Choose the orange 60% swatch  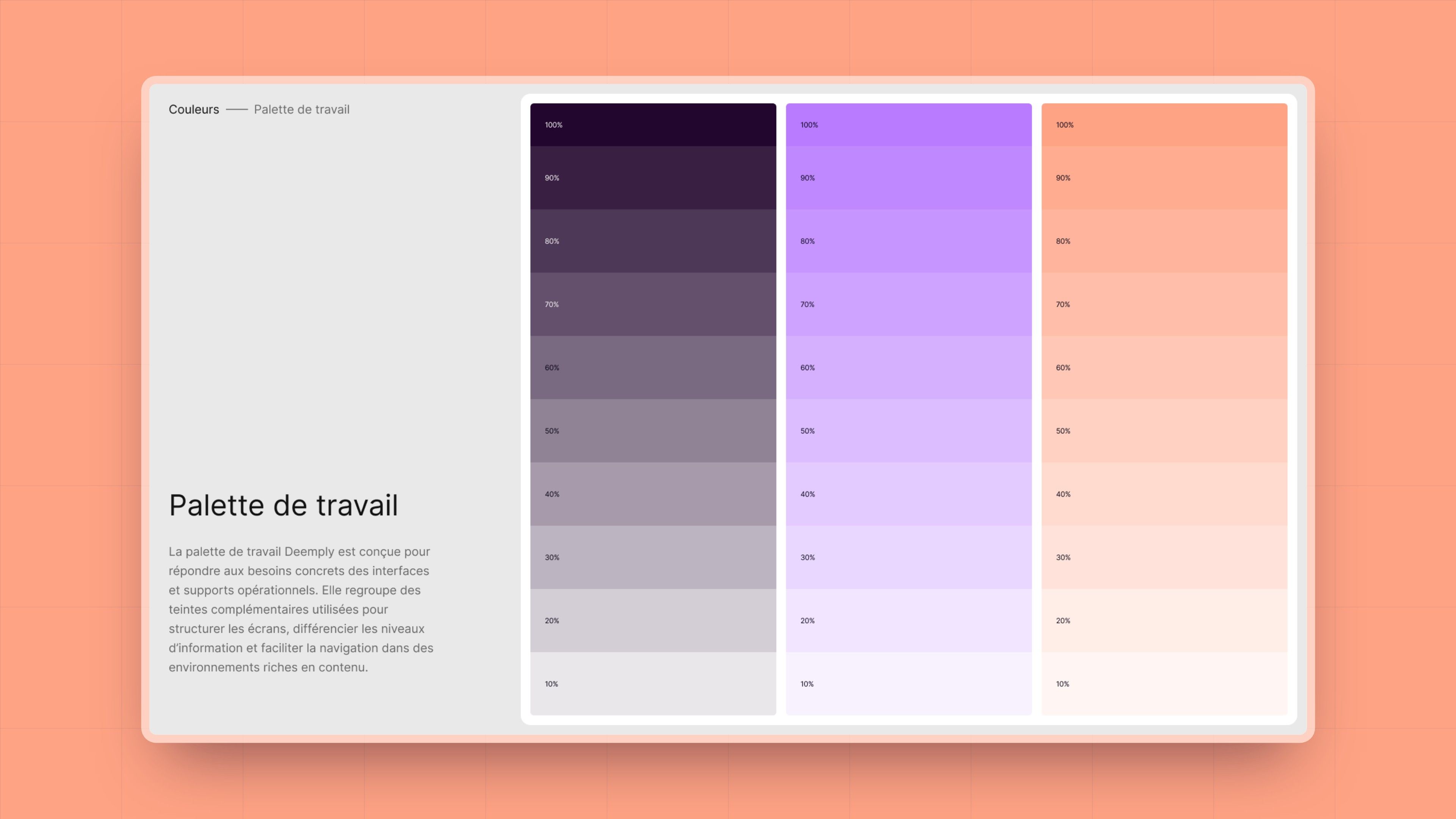1164,368
